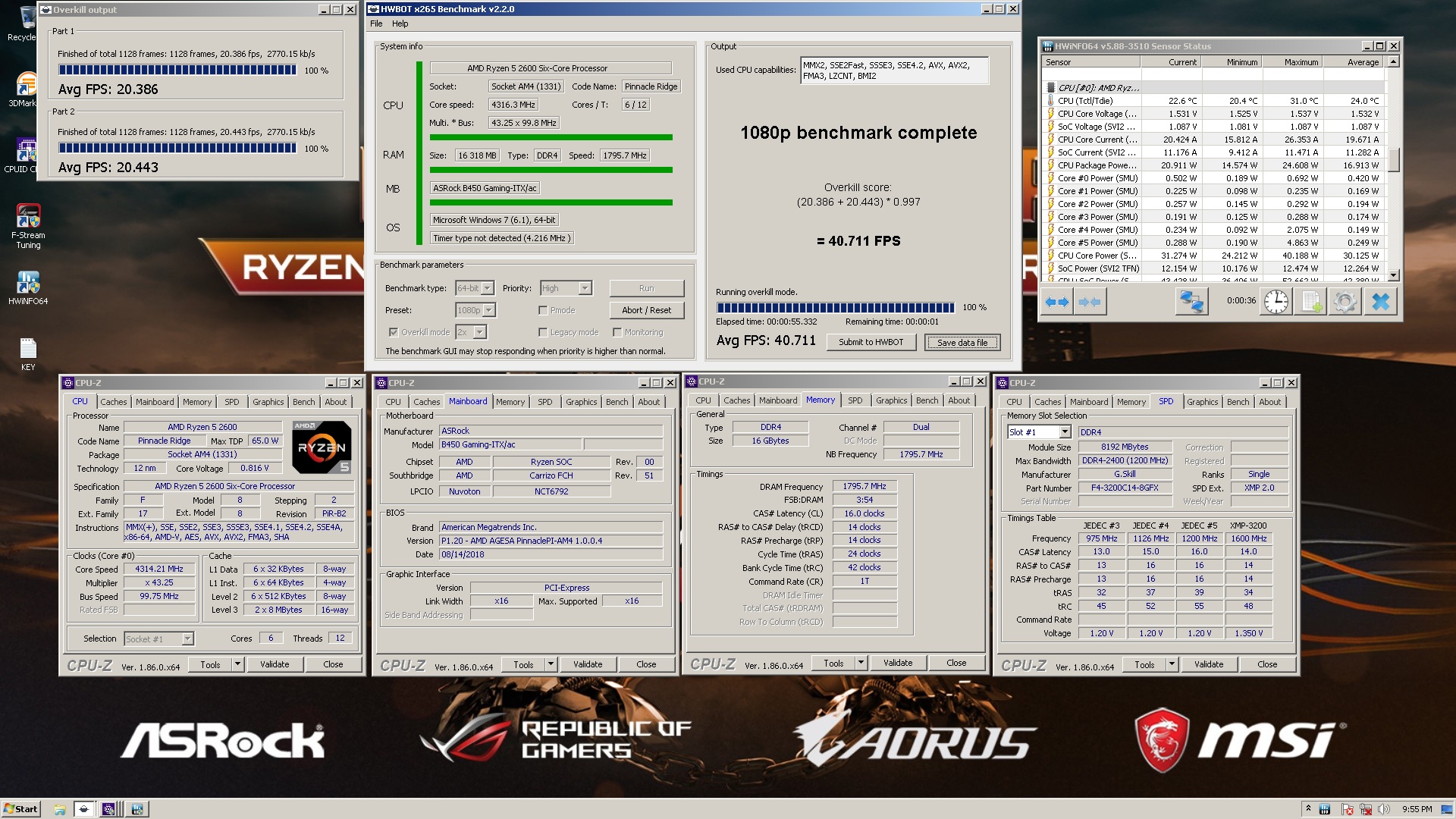Image resolution: width=1456 pixels, height=819 pixels.
Task: Toggle the Legacy mode checkbox
Action: tap(543, 332)
